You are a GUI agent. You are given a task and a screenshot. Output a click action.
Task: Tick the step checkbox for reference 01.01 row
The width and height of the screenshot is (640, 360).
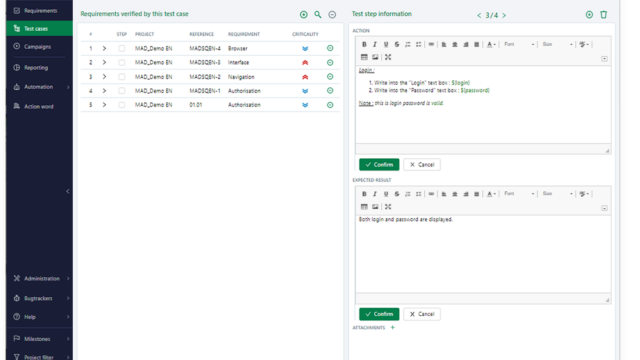(122, 105)
